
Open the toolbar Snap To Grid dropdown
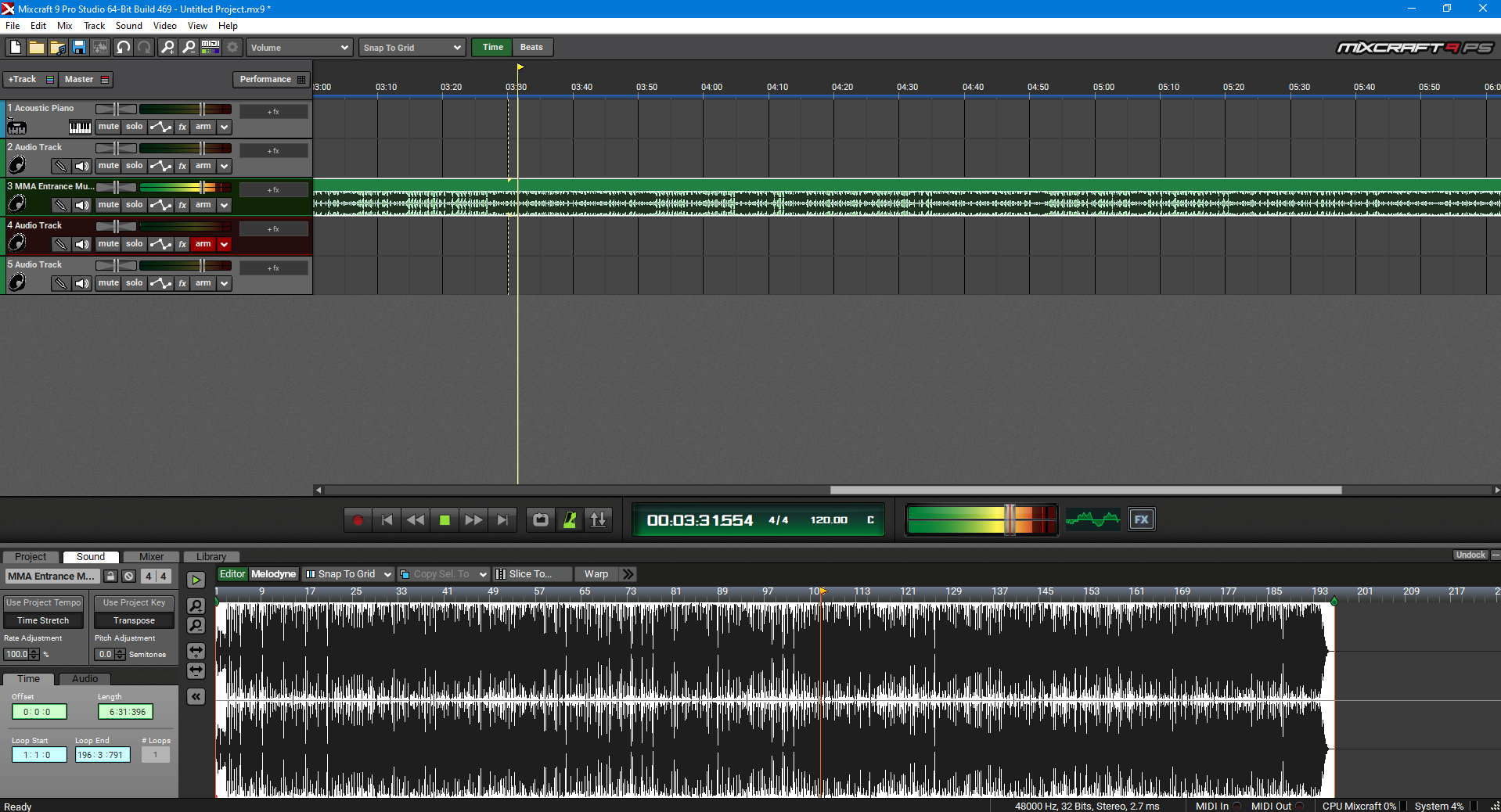[x=412, y=48]
